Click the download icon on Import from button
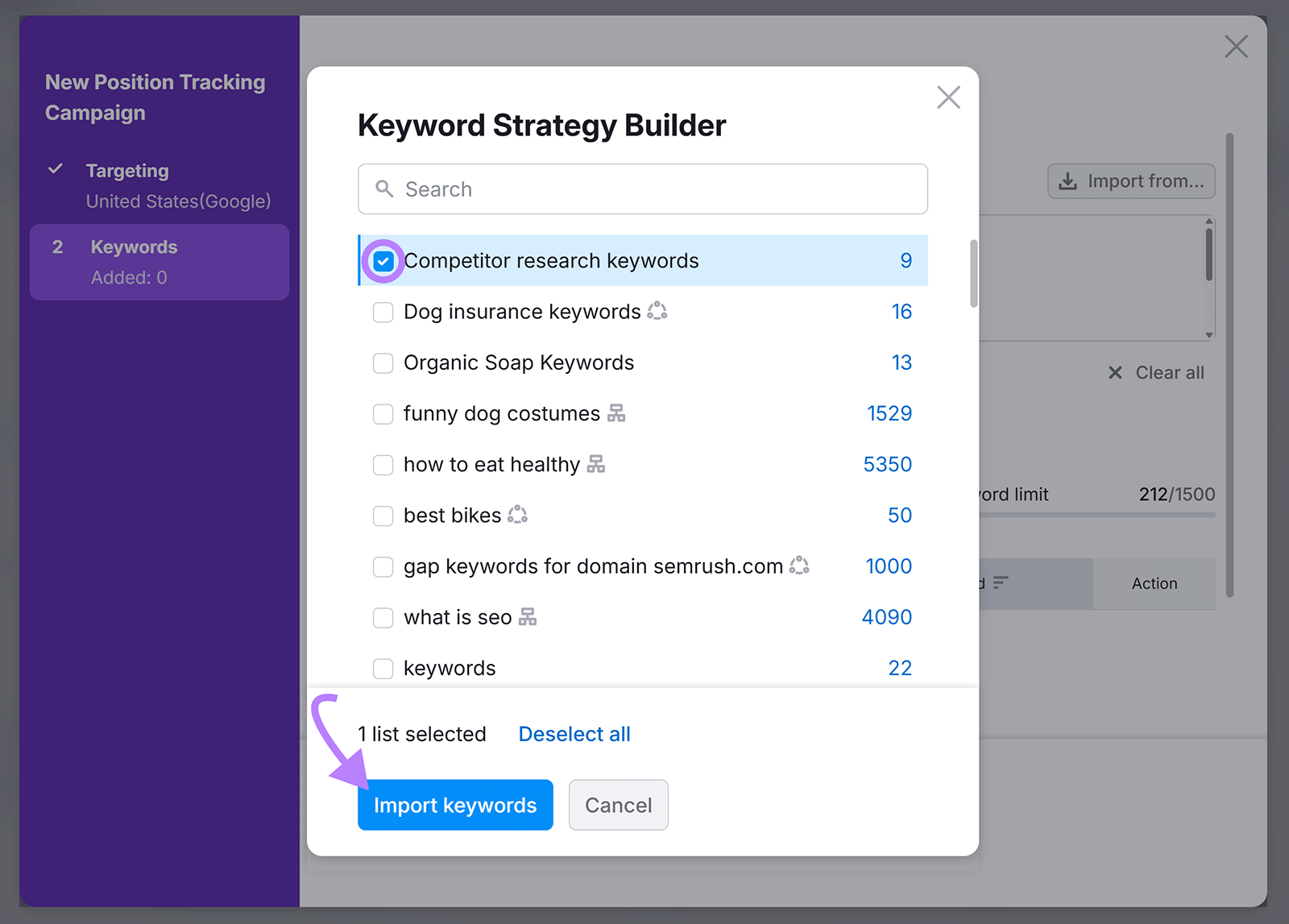The height and width of the screenshot is (924, 1289). coord(1067,181)
